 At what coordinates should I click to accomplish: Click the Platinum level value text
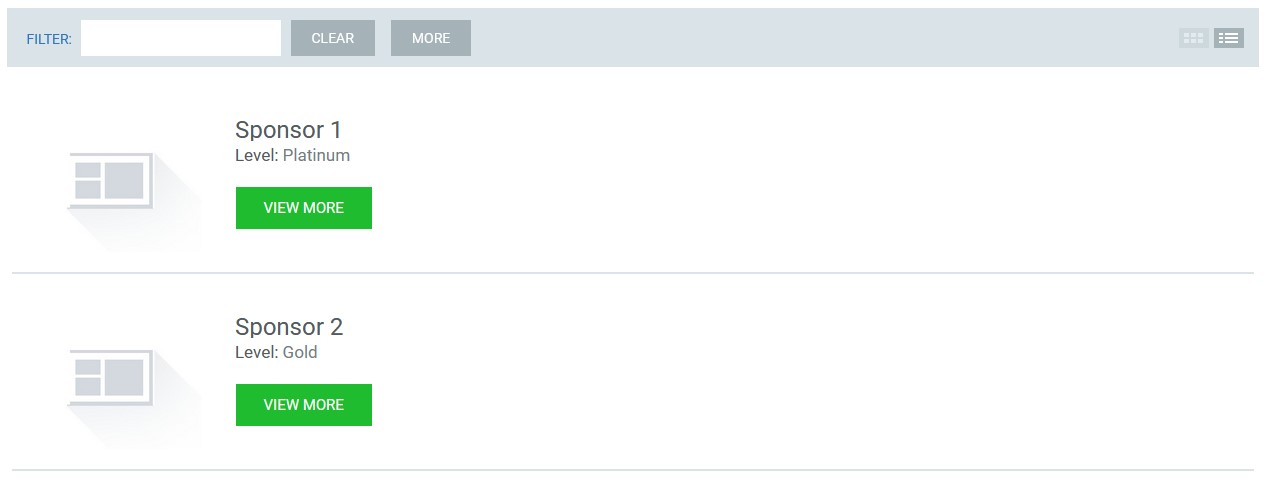316,156
